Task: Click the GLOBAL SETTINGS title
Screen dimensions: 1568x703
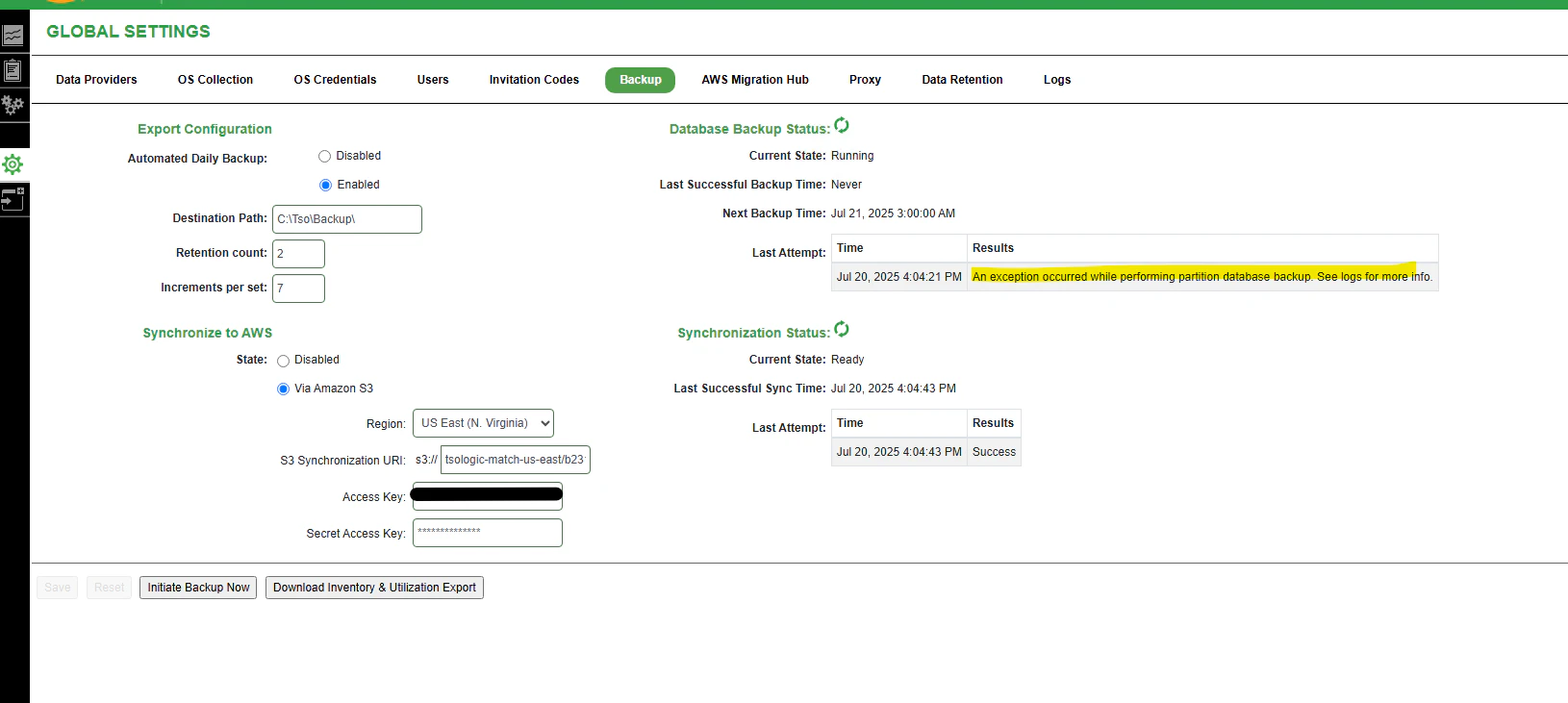Action: click(128, 32)
